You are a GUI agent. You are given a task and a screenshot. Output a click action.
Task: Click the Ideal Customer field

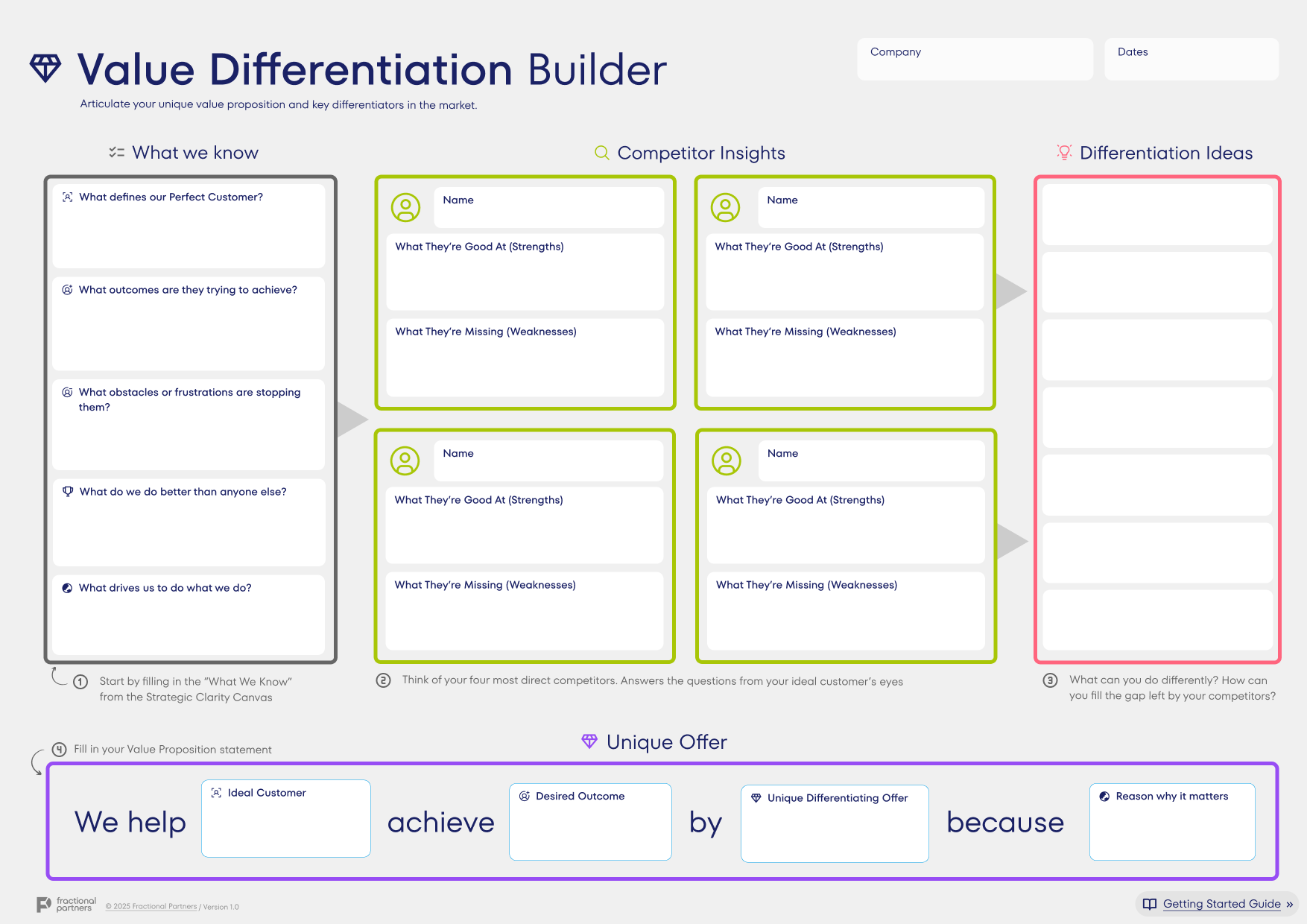coord(286,818)
